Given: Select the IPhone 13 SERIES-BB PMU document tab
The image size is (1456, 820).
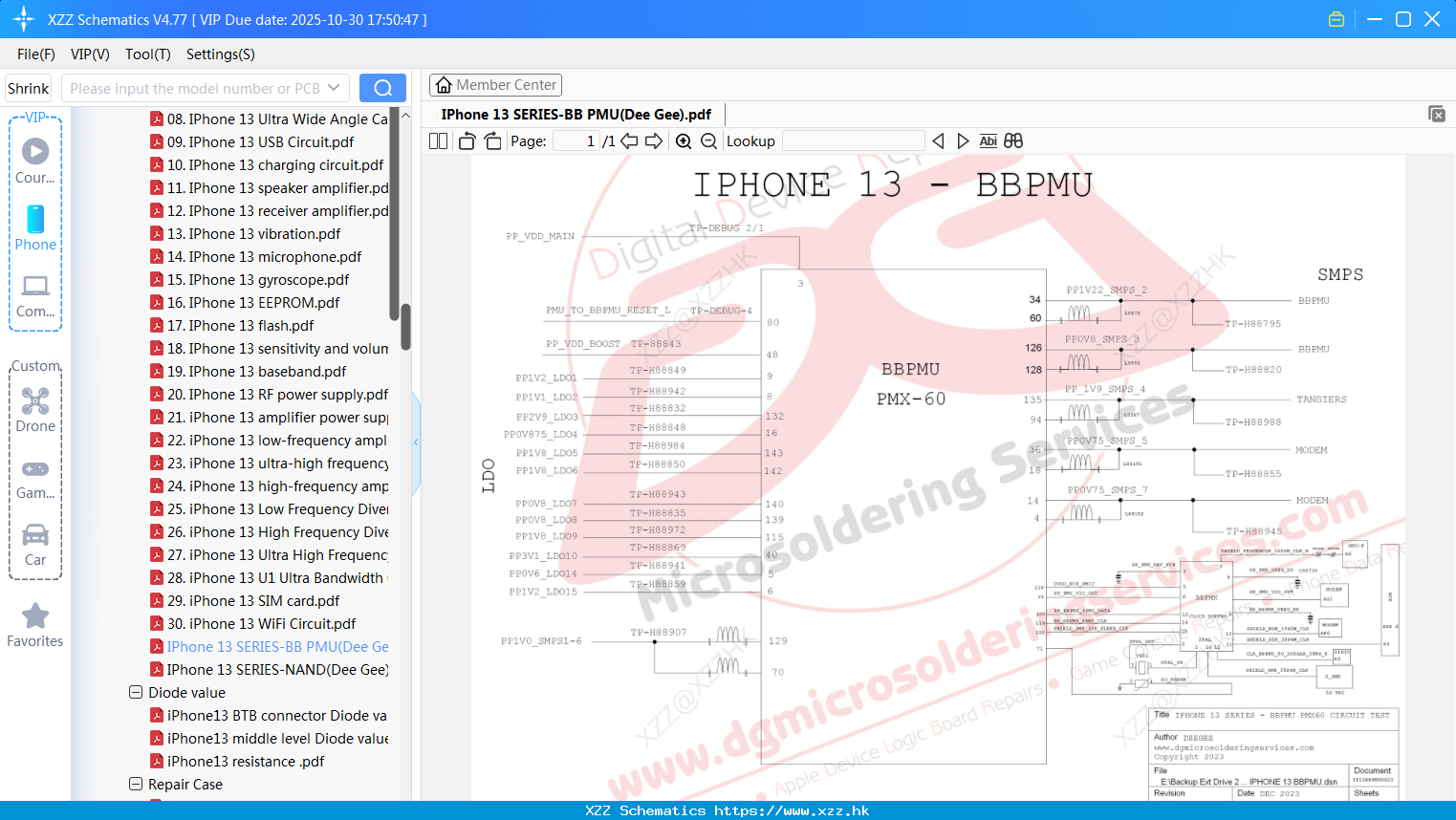Looking at the screenshot, I should click(x=576, y=114).
